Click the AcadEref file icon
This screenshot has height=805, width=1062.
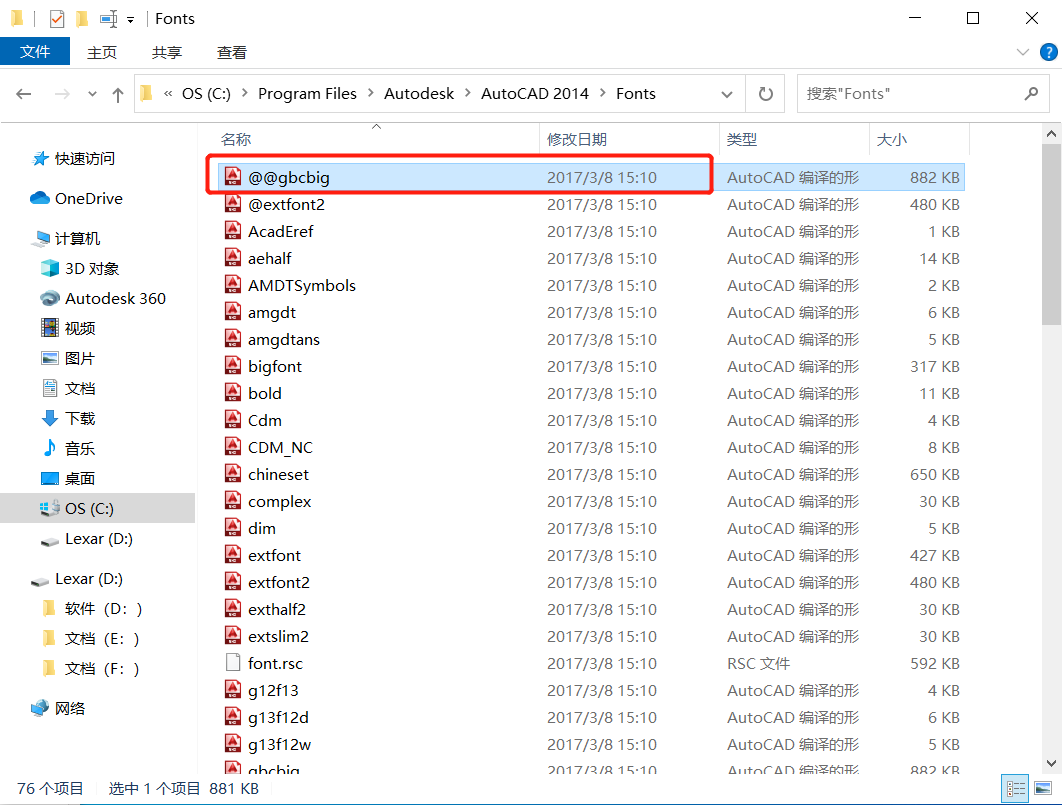click(233, 231)
